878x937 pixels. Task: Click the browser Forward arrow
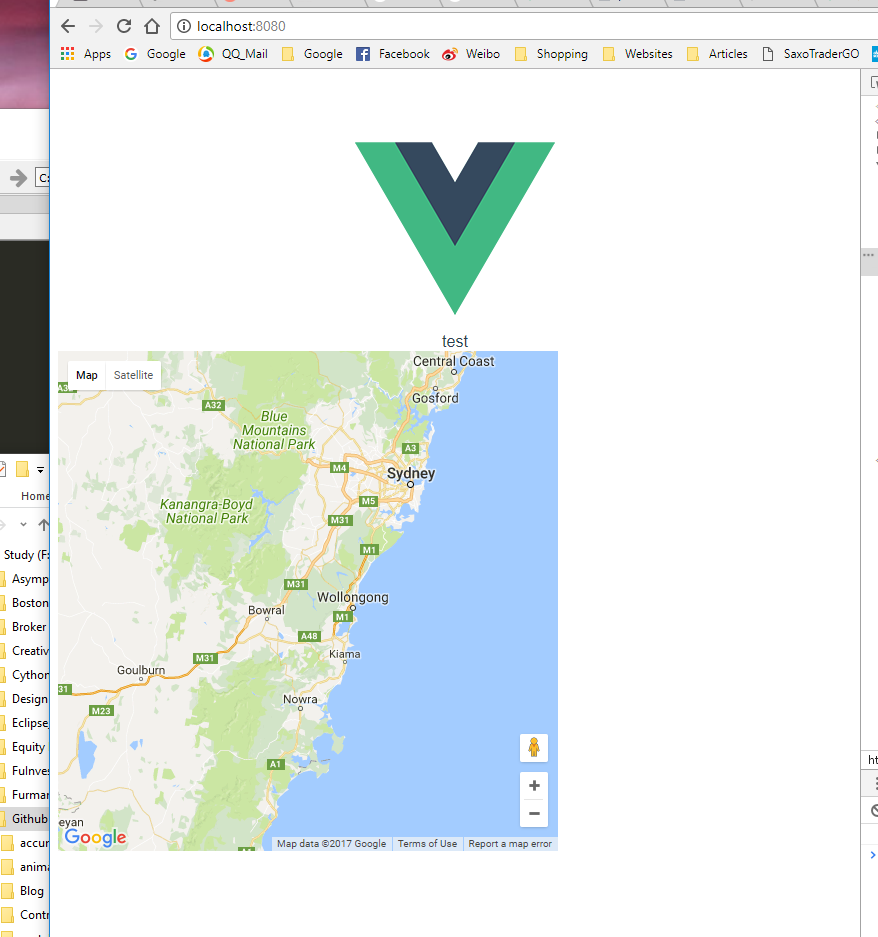96,26
